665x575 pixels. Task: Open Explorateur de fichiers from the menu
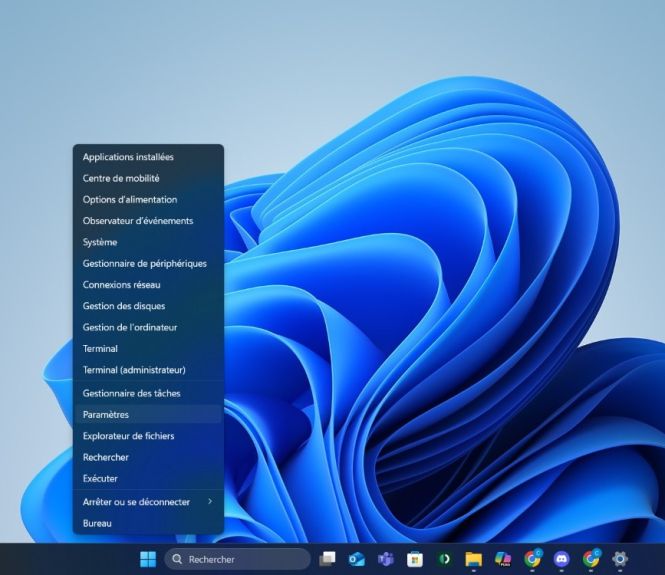click(148, 435)
